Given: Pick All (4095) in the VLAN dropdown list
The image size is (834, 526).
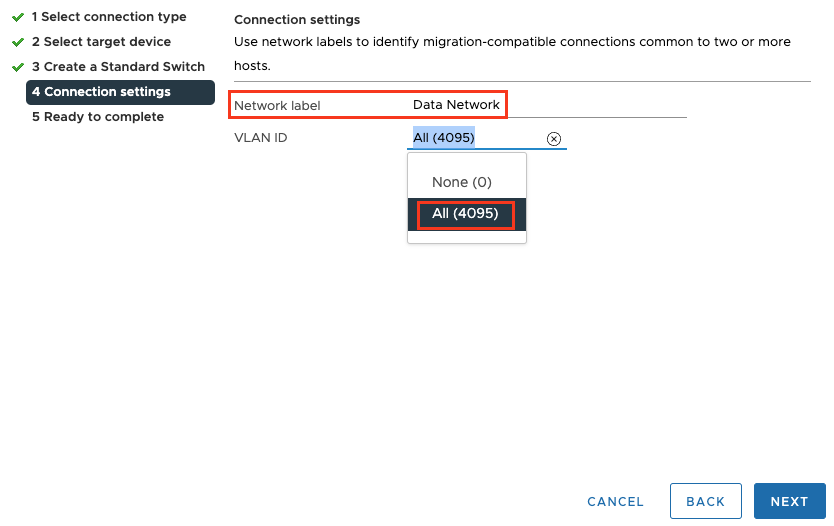Looking at the screenshot, I should point(465,214).
